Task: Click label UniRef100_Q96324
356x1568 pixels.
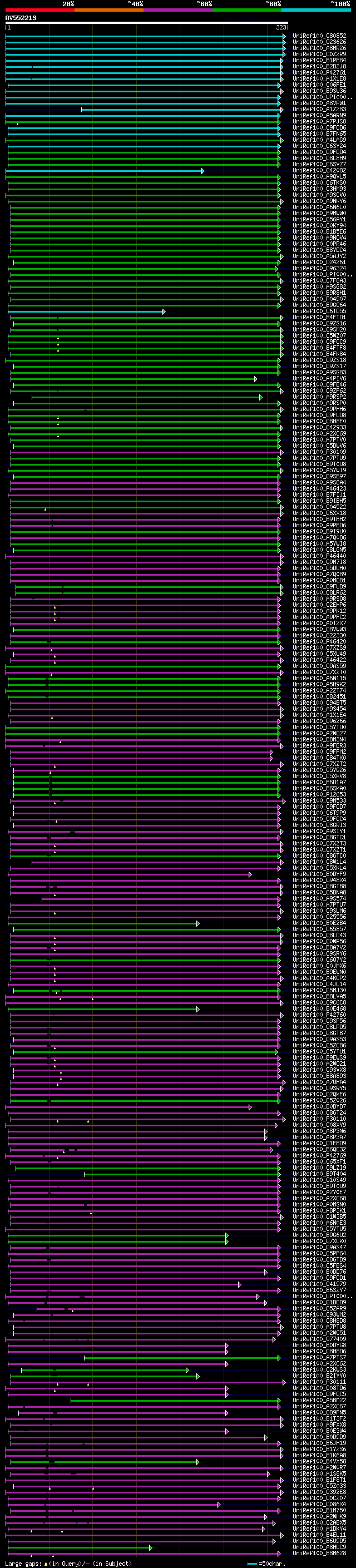Action: tap(319, 269)
